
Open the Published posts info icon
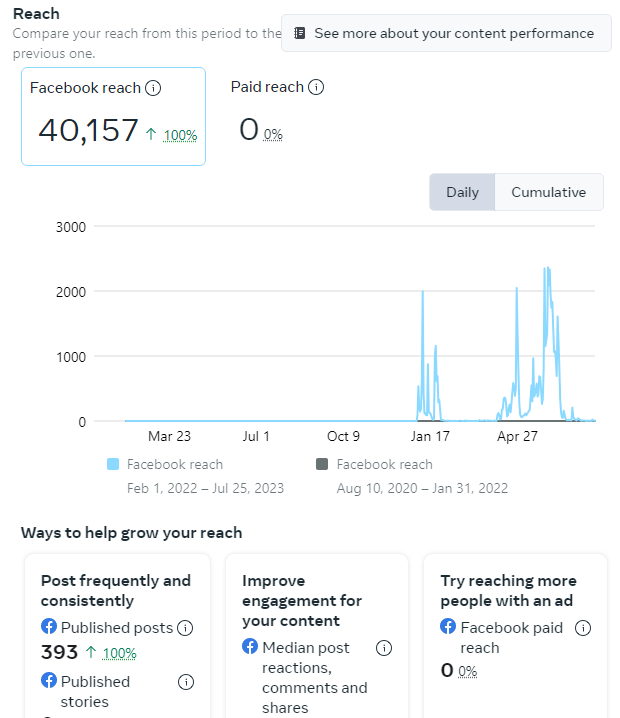tap(185, 628)
